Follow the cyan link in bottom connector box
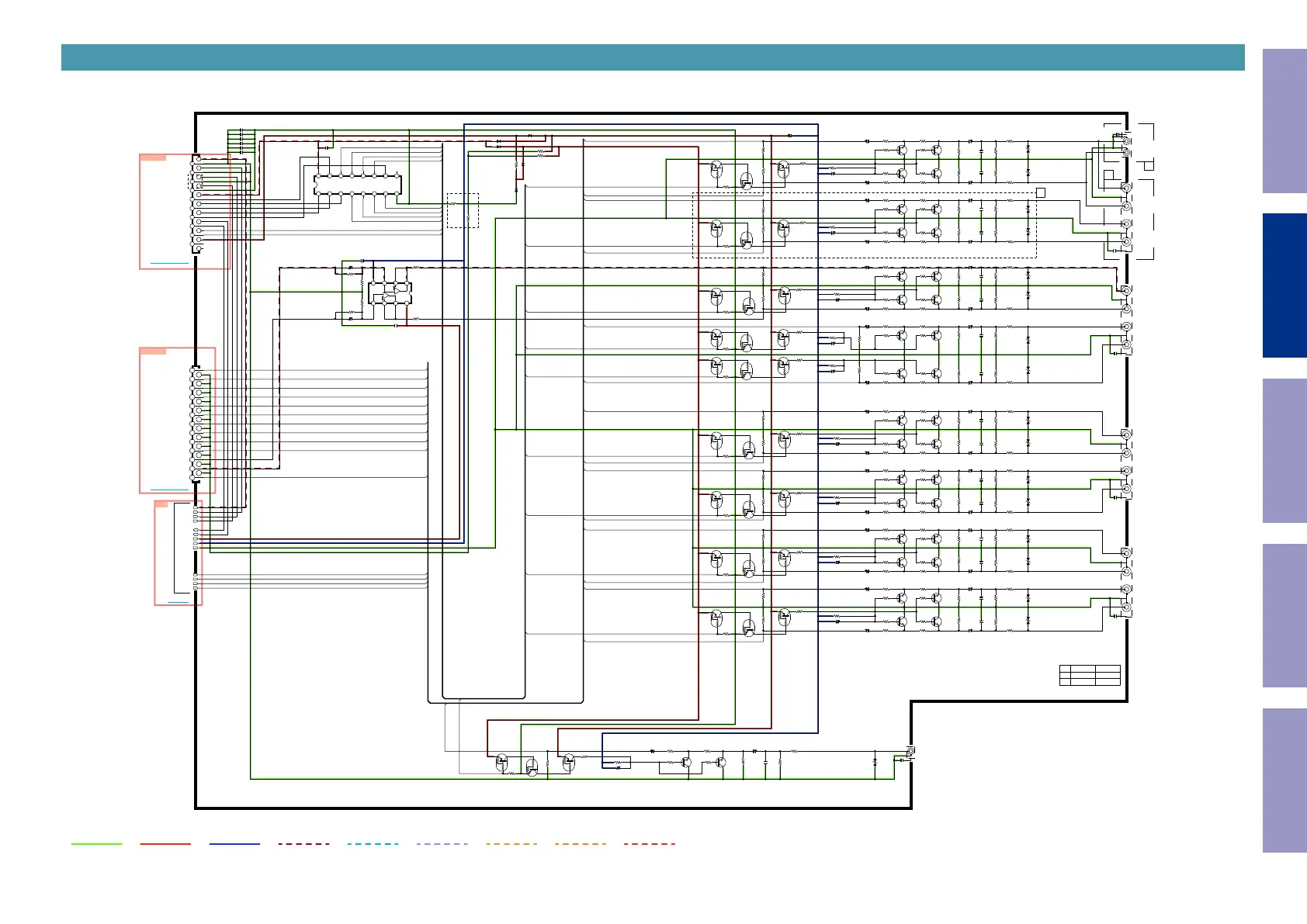Image resolution: width=1307 pixels, height=924 pixels. click(178, 602)
